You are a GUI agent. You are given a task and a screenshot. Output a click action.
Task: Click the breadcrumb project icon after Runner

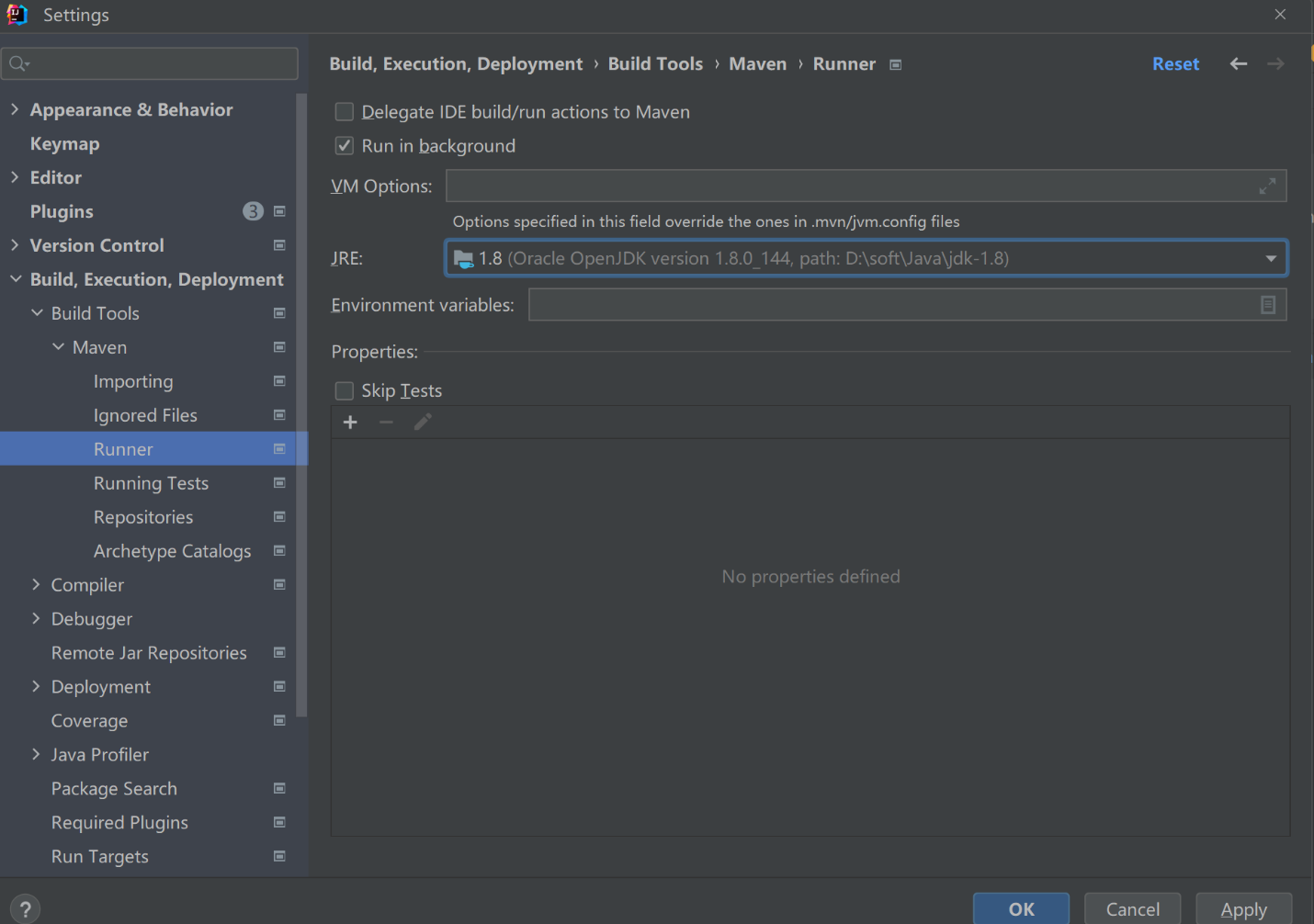896,64
